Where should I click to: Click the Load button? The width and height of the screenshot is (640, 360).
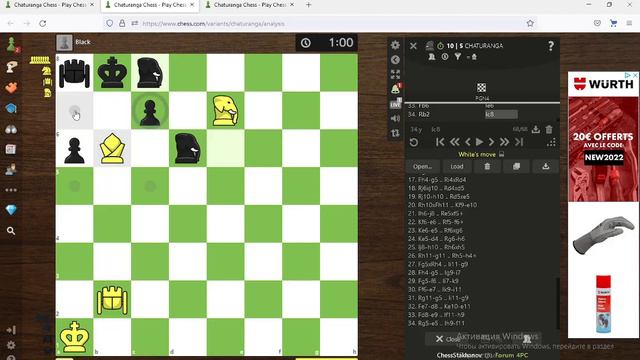coord(457,167)
